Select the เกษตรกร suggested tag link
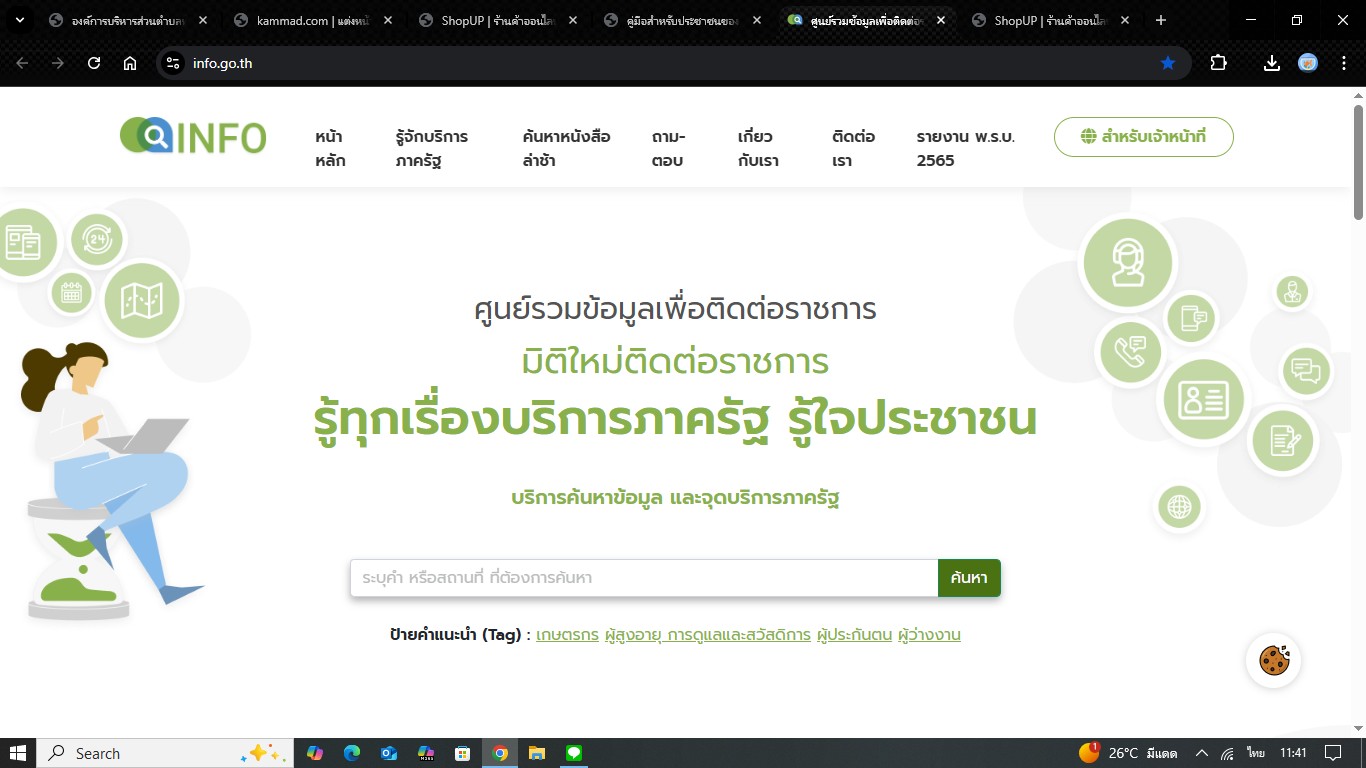 click(567, 635)
